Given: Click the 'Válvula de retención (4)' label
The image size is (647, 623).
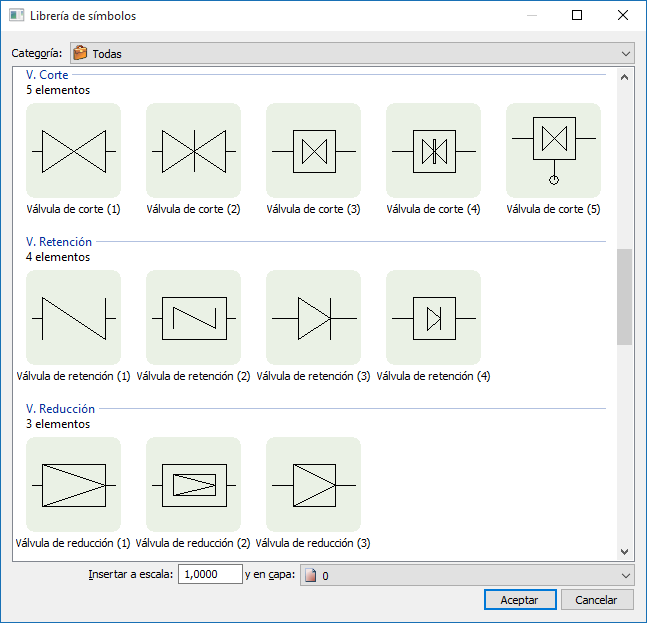Looking at the screenshot, I should click(x=433, y=376).
